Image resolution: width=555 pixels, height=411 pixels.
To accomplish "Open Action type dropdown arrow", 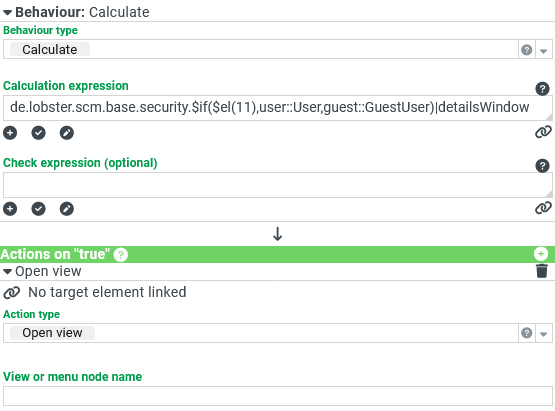I will [x=544, y=333].
